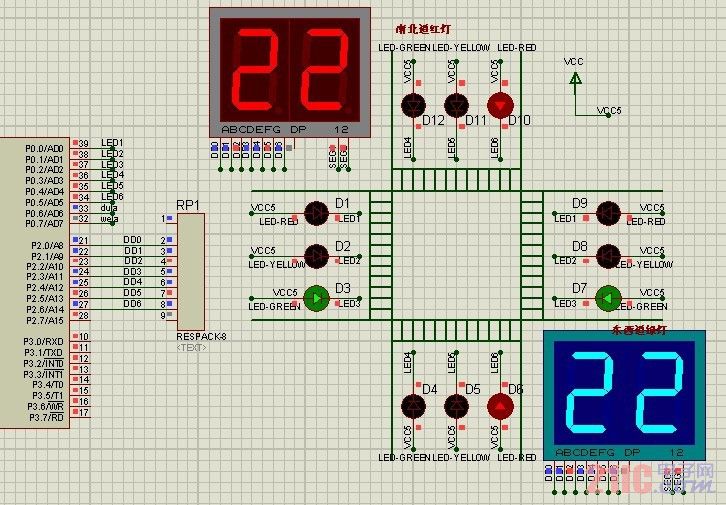Click the P0.0/AD0 pin label
Image resolution: width=726 pixels, height=505 pixels.
[44, 149]
